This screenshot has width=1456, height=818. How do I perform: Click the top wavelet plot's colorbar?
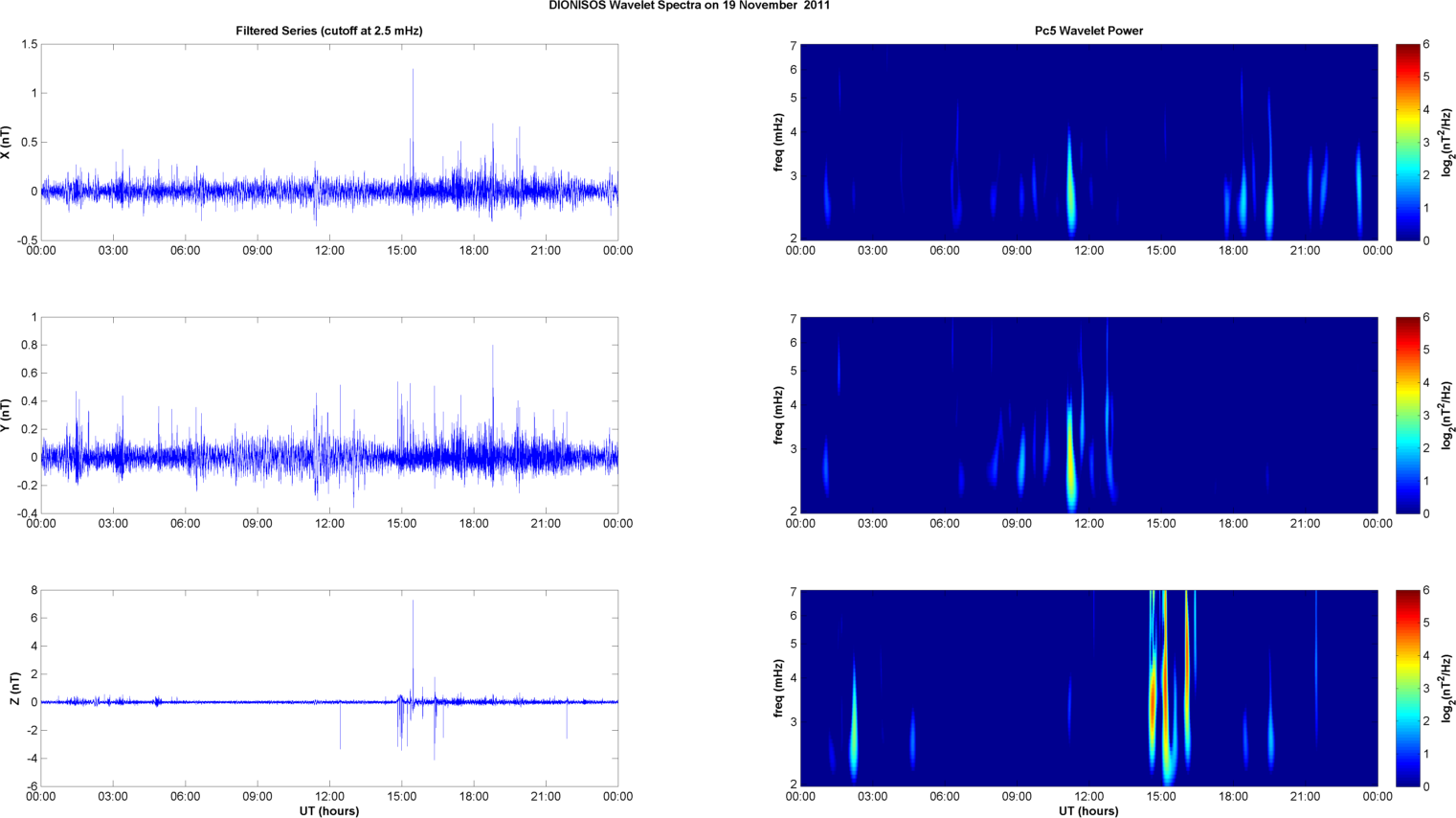click(x=1407, y=142)
